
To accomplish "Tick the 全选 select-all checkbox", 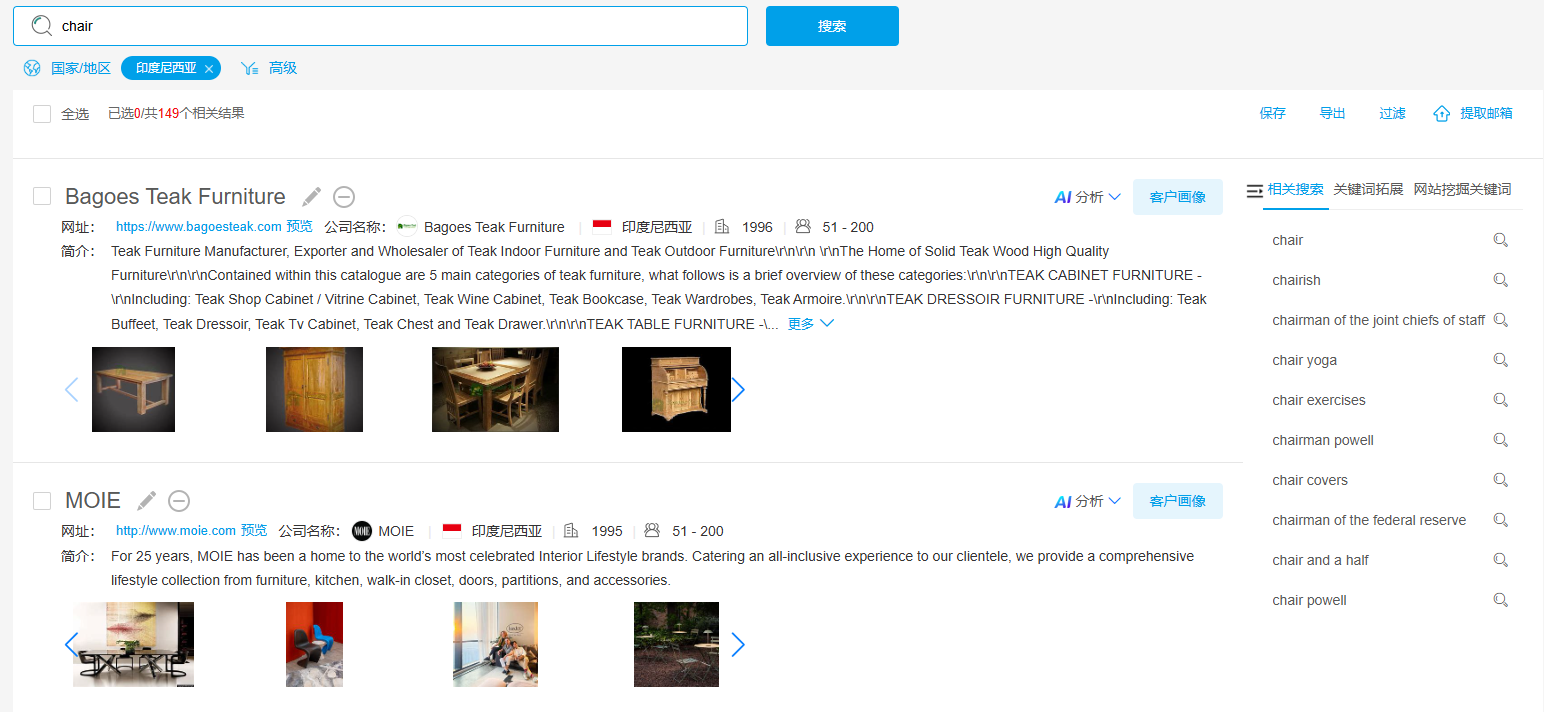I will point(42,114).
